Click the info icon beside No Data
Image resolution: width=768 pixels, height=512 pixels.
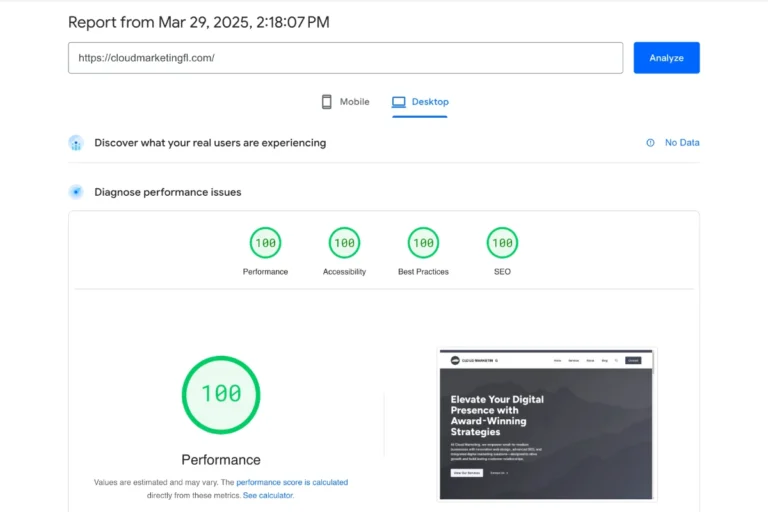click(650, 143)
